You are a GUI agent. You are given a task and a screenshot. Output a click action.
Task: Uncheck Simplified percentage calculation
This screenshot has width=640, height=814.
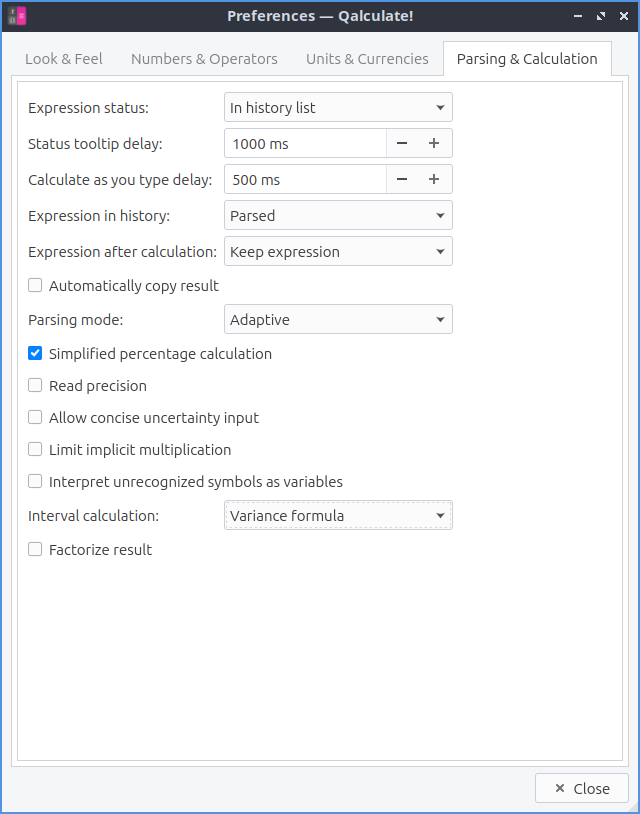36,354
